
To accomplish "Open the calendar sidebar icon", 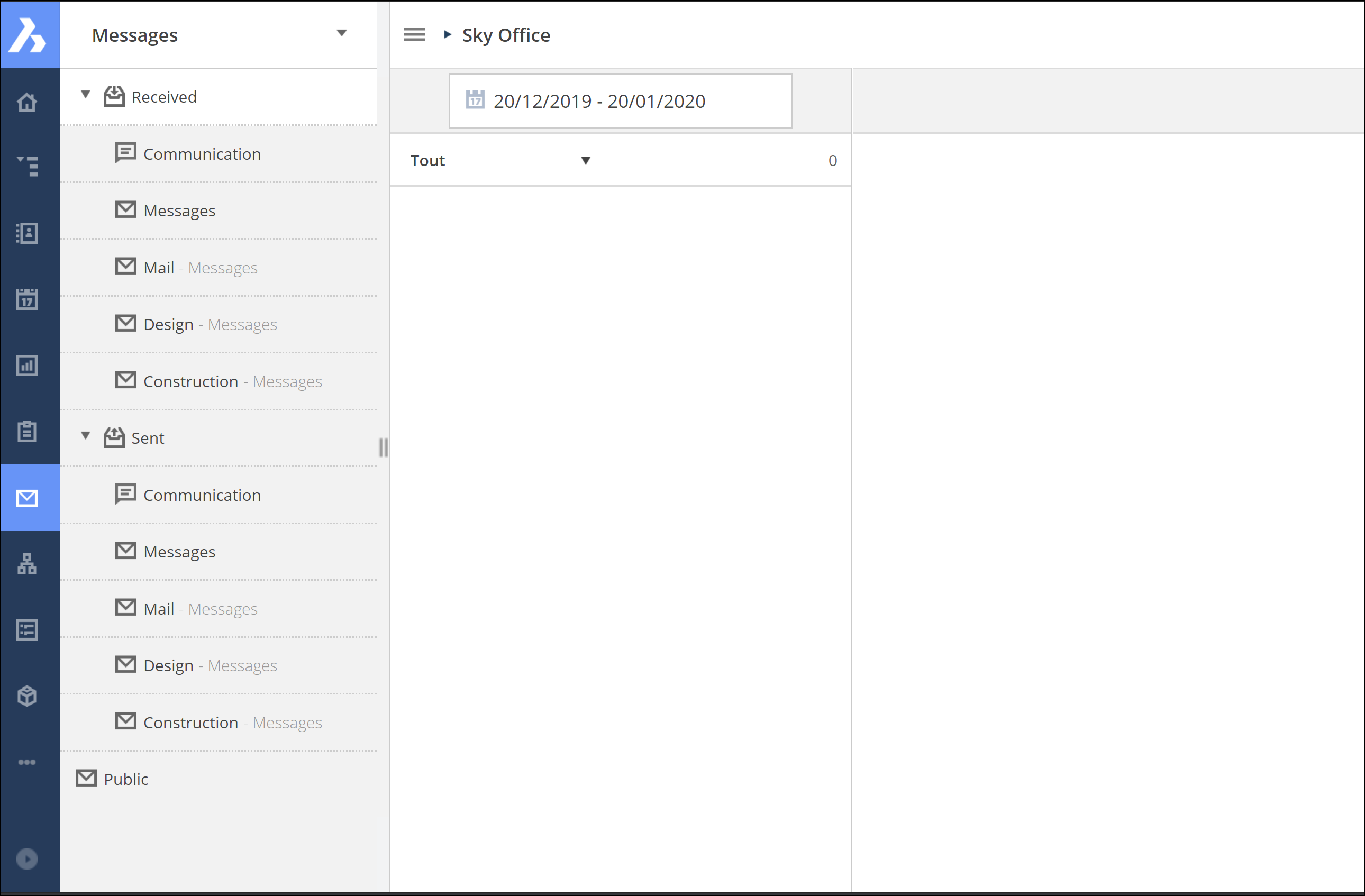I will [x=27, y=299].
